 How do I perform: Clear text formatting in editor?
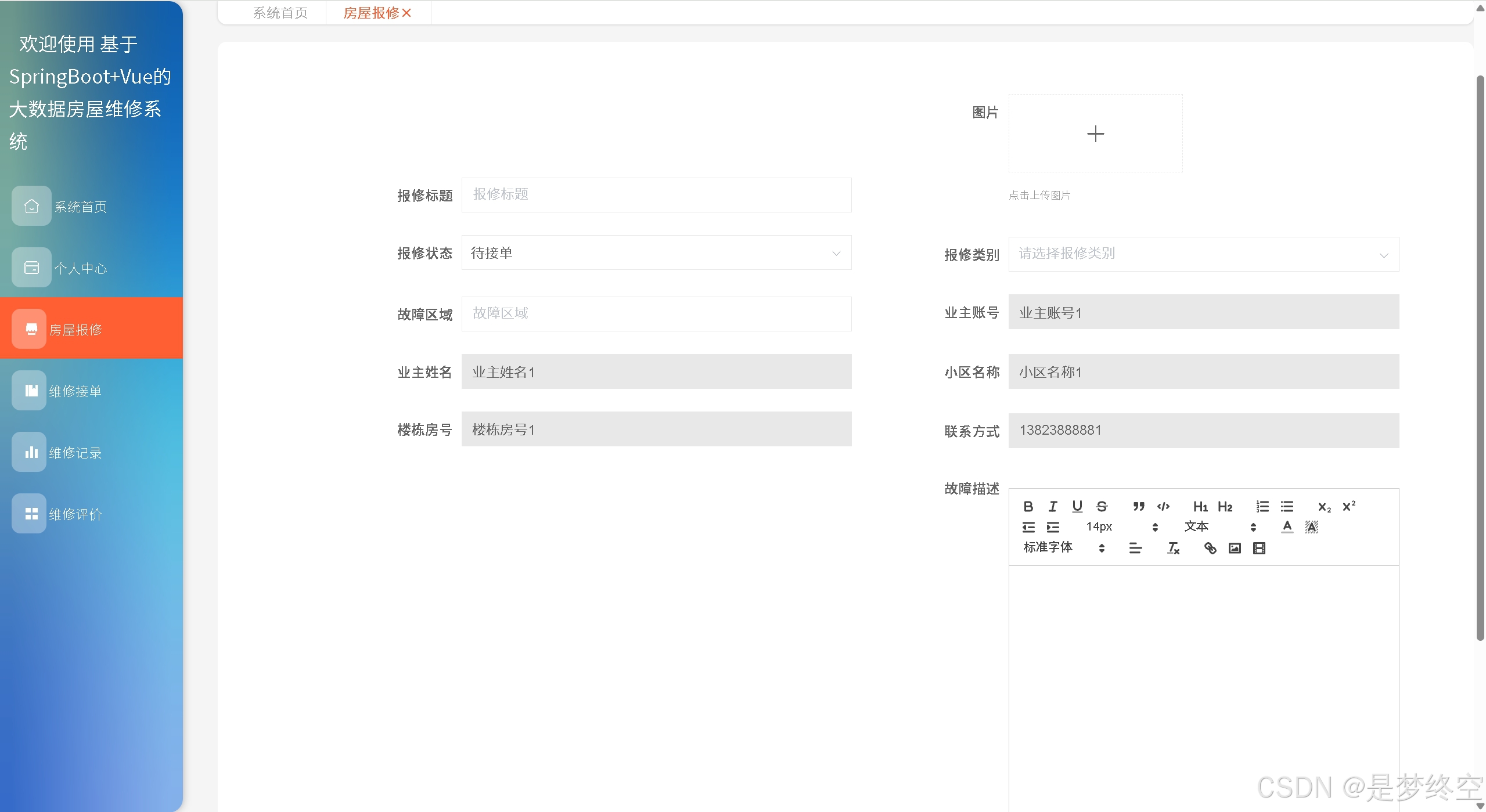tap(1173, 548)
